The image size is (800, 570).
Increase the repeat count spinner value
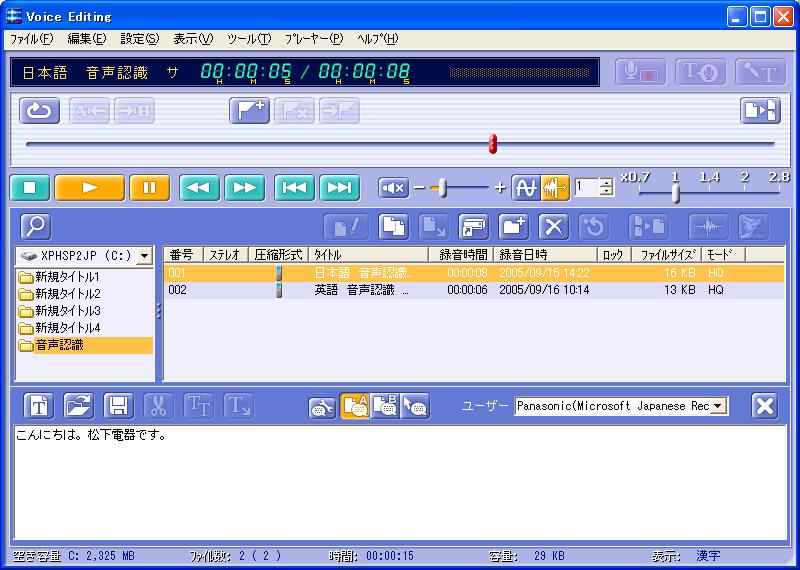[607, 182]
